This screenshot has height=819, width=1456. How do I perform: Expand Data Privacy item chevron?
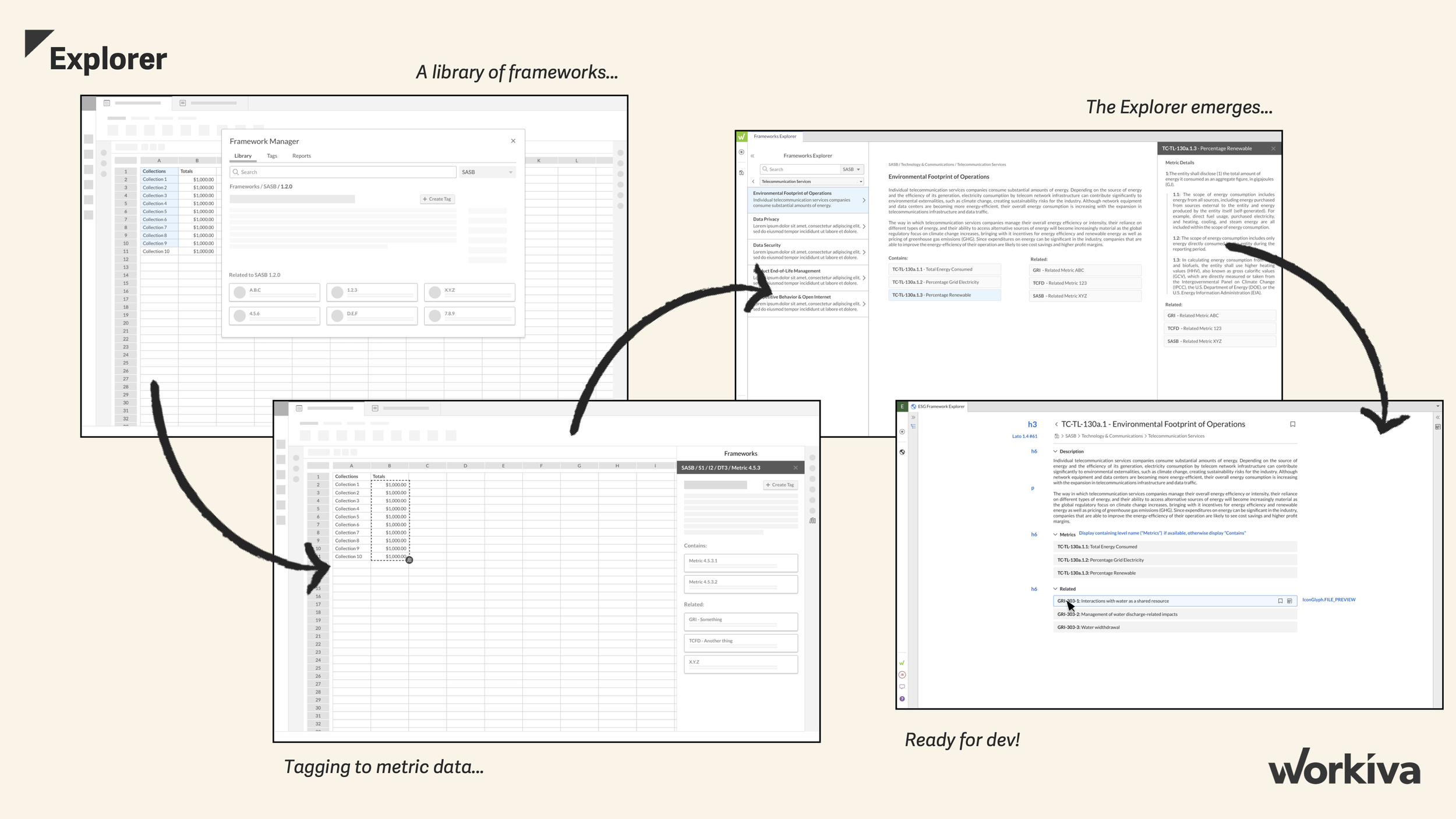pyautogui.click(x=864, y=226)
